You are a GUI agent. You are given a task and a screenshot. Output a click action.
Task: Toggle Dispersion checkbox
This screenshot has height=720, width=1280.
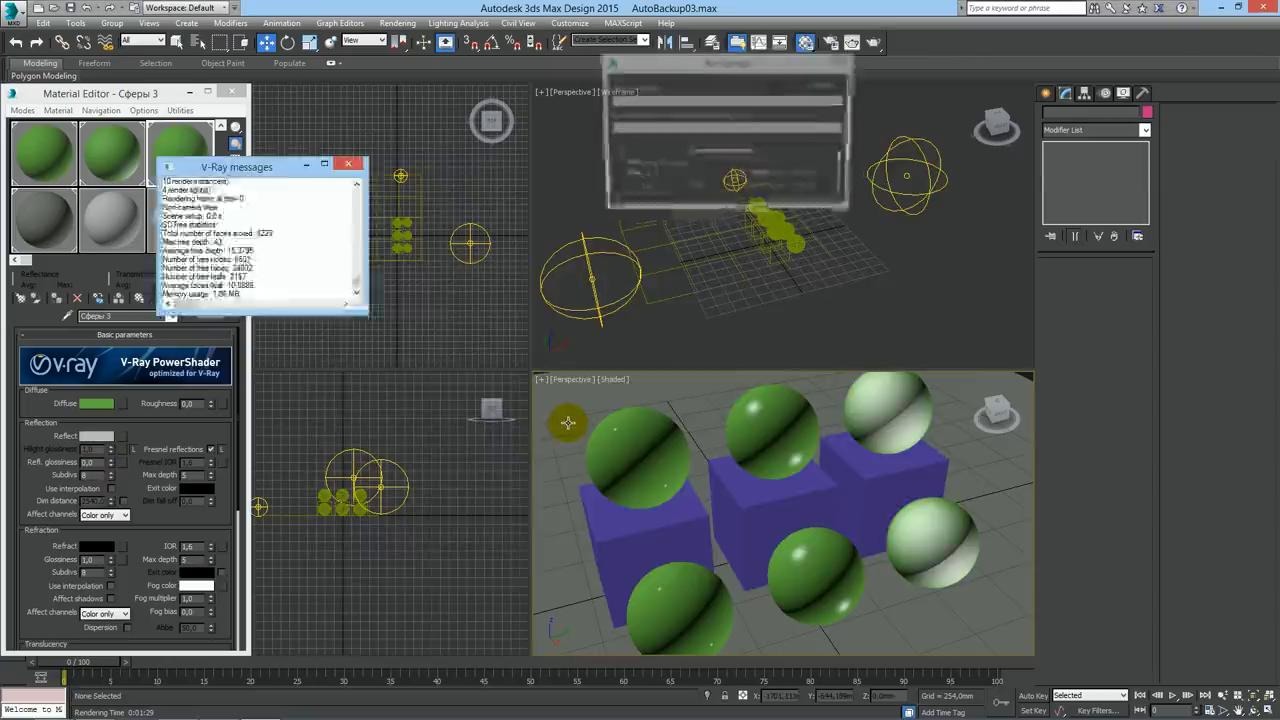coord(127,628)
